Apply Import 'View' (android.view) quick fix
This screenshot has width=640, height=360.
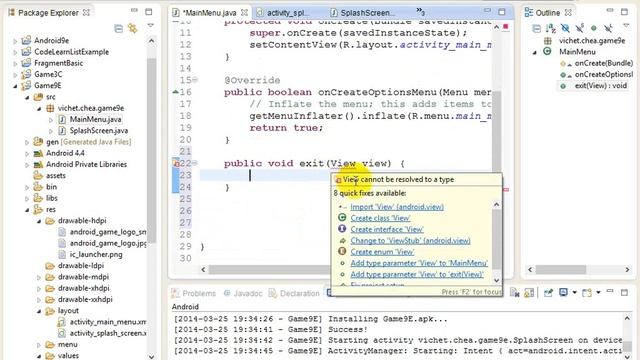click(x=397, y=207)
